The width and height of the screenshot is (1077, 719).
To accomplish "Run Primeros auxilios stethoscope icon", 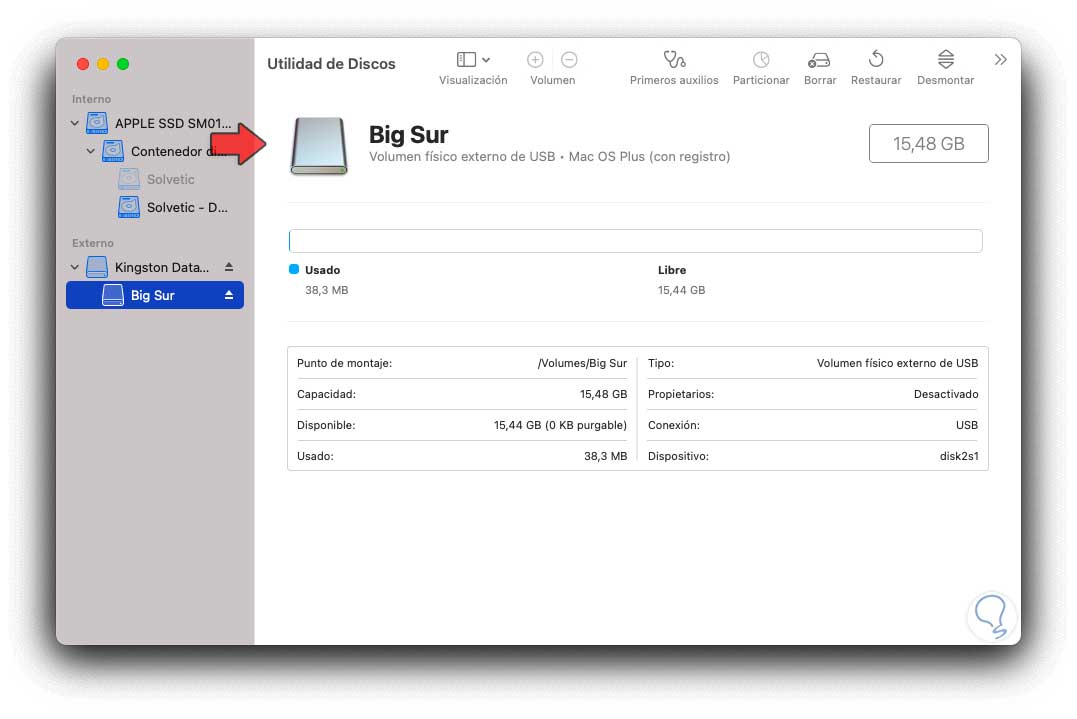I will 674,60.
